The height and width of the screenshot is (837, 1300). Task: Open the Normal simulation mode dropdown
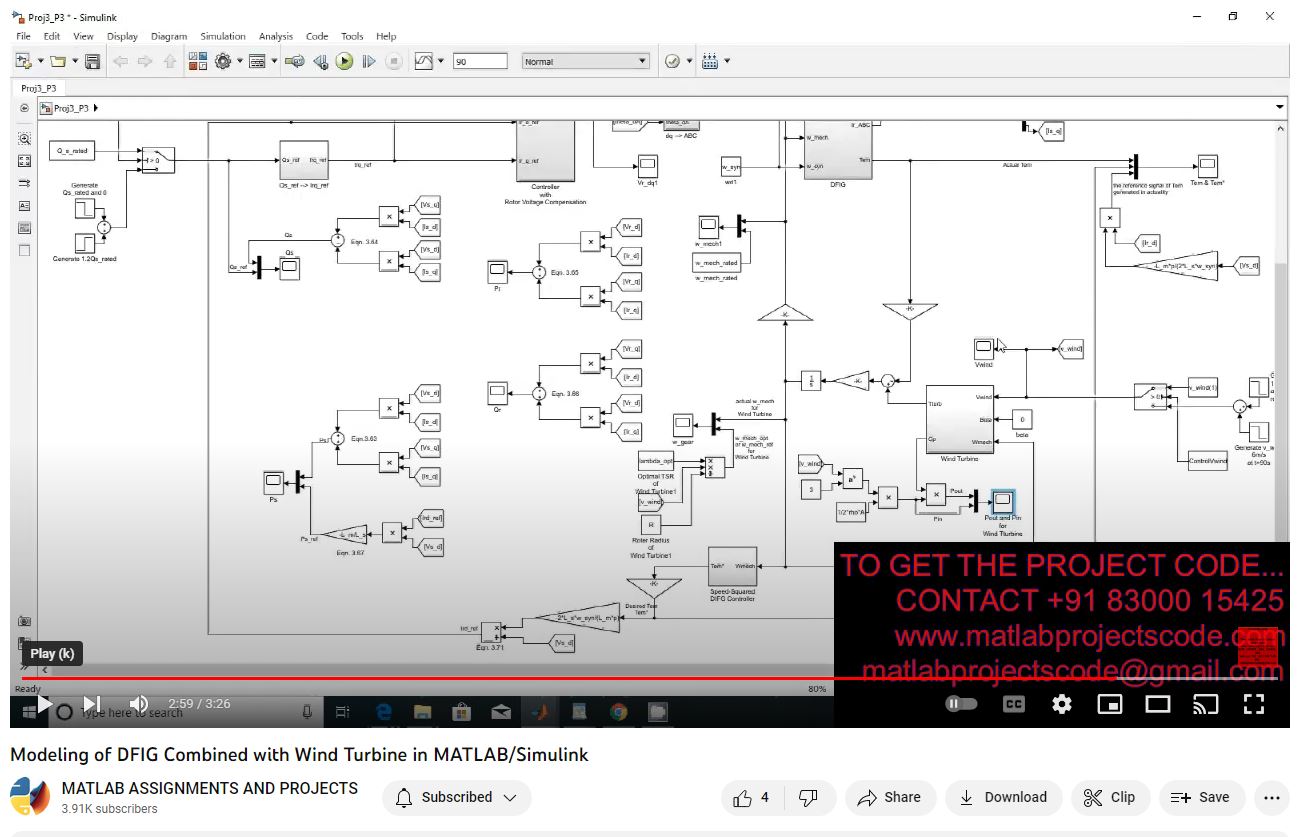coord(586,62)
